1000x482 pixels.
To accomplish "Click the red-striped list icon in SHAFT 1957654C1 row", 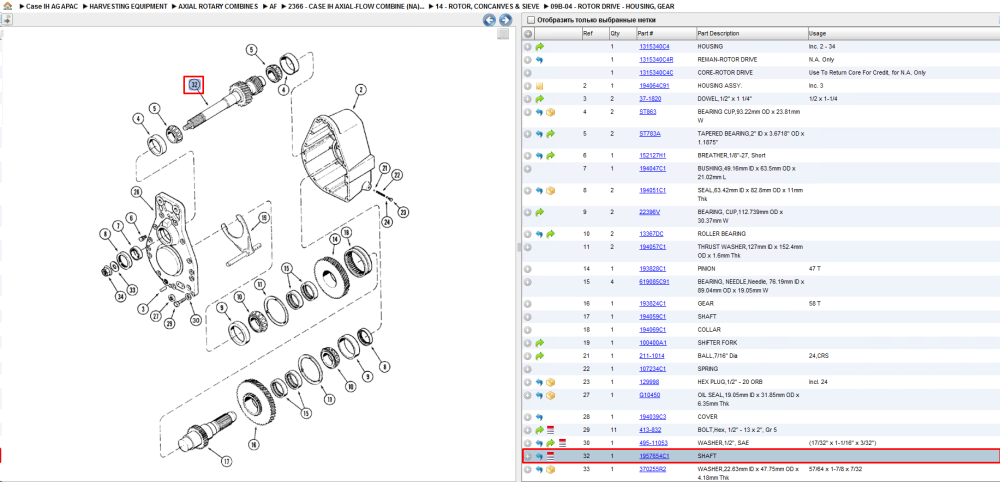I will click(x=551, y=456).
